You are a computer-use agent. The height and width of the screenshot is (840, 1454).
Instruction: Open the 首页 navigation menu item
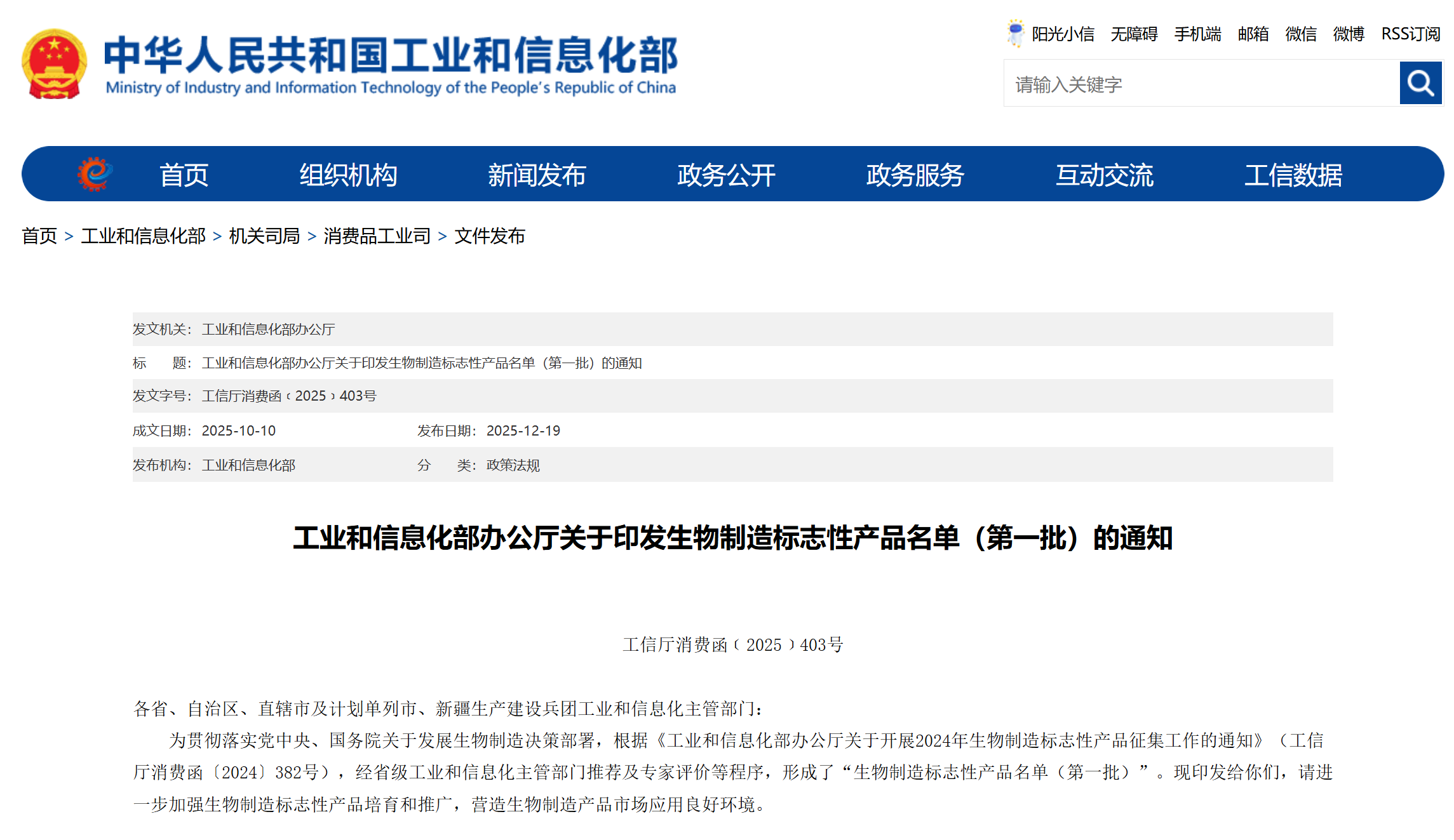click(184, 175)
